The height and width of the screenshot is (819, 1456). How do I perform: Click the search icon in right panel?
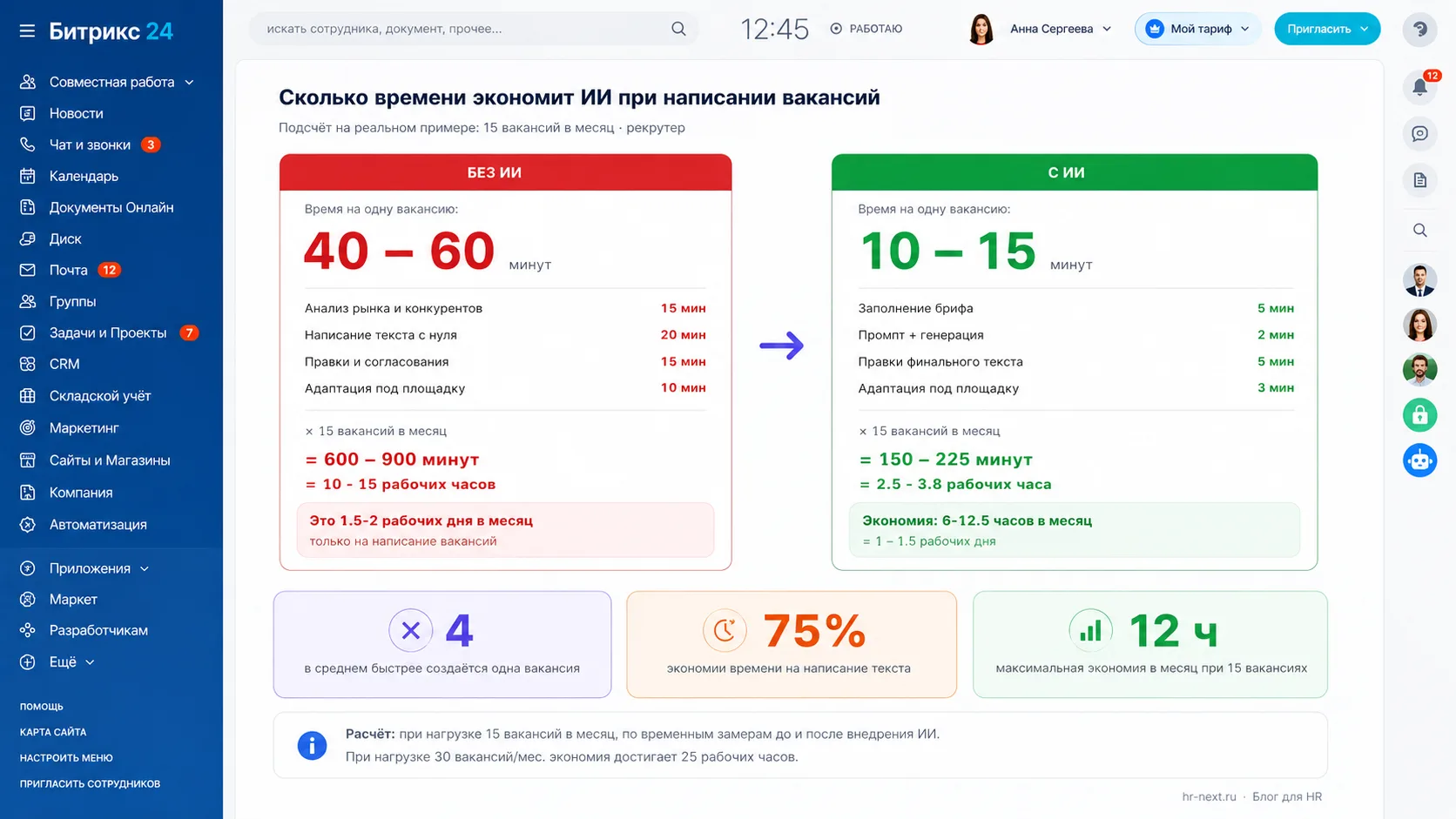pos(1420,230)
